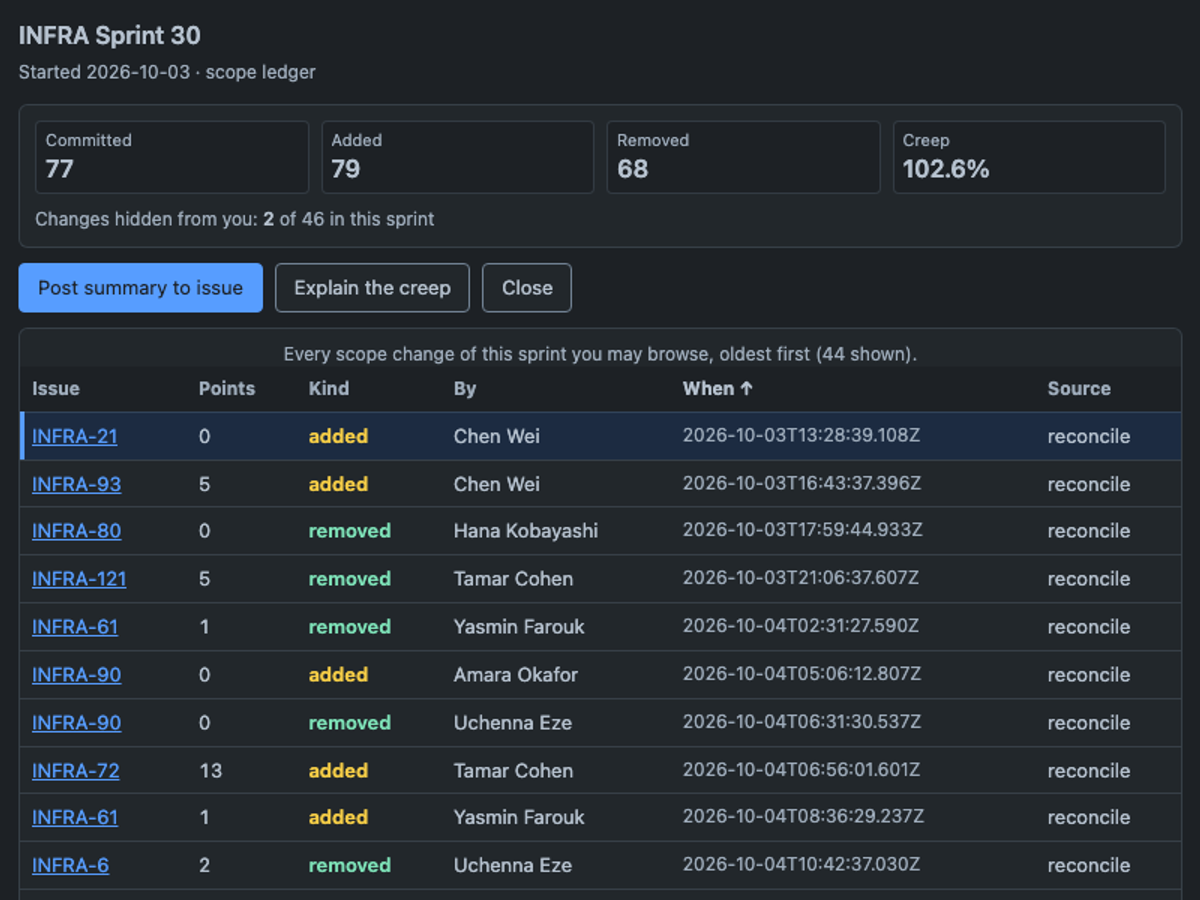Select the Committed 77 stat card
The image size is (1200, 900).
[172, 157]
